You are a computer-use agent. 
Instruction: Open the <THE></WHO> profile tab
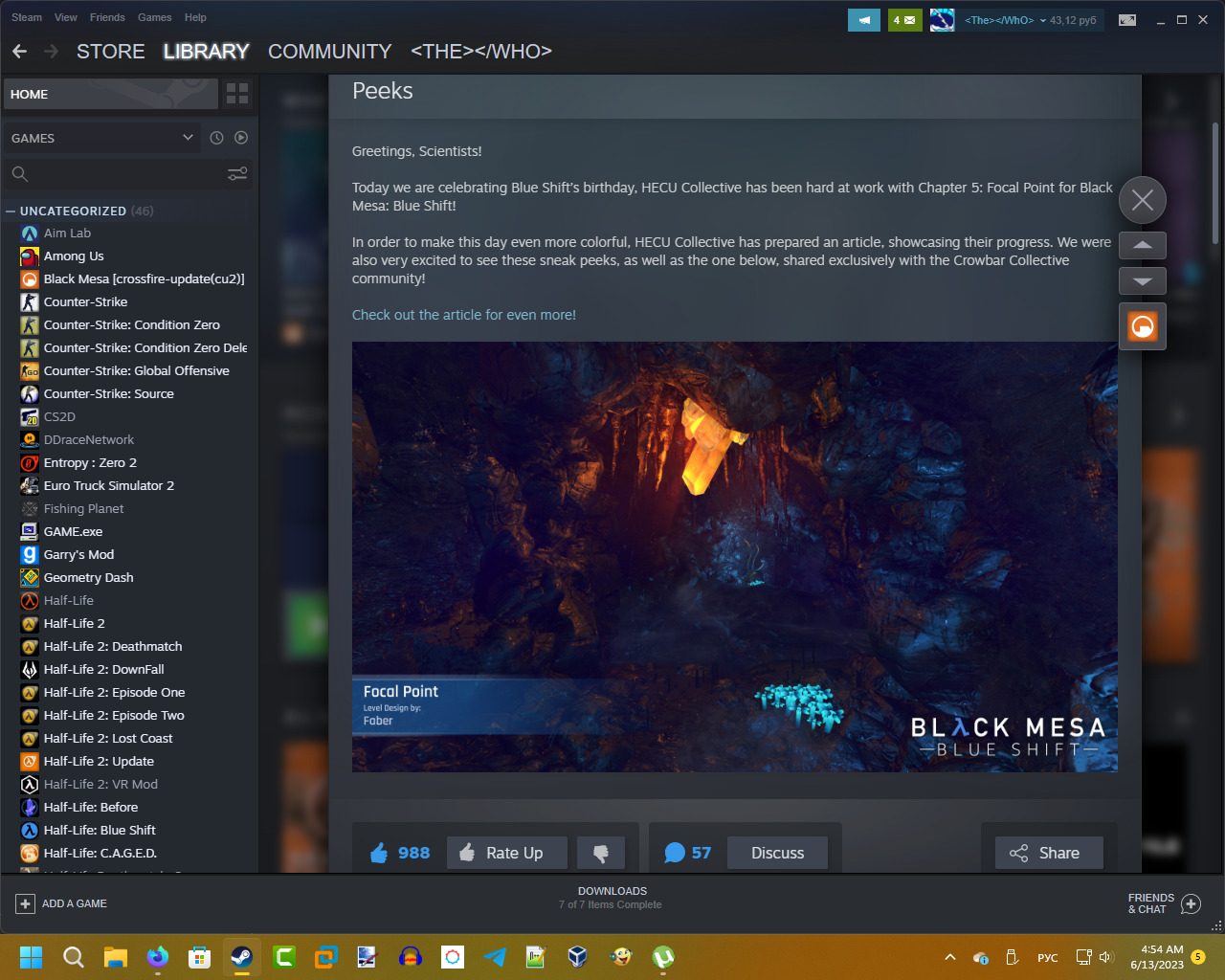click(481, 52)
